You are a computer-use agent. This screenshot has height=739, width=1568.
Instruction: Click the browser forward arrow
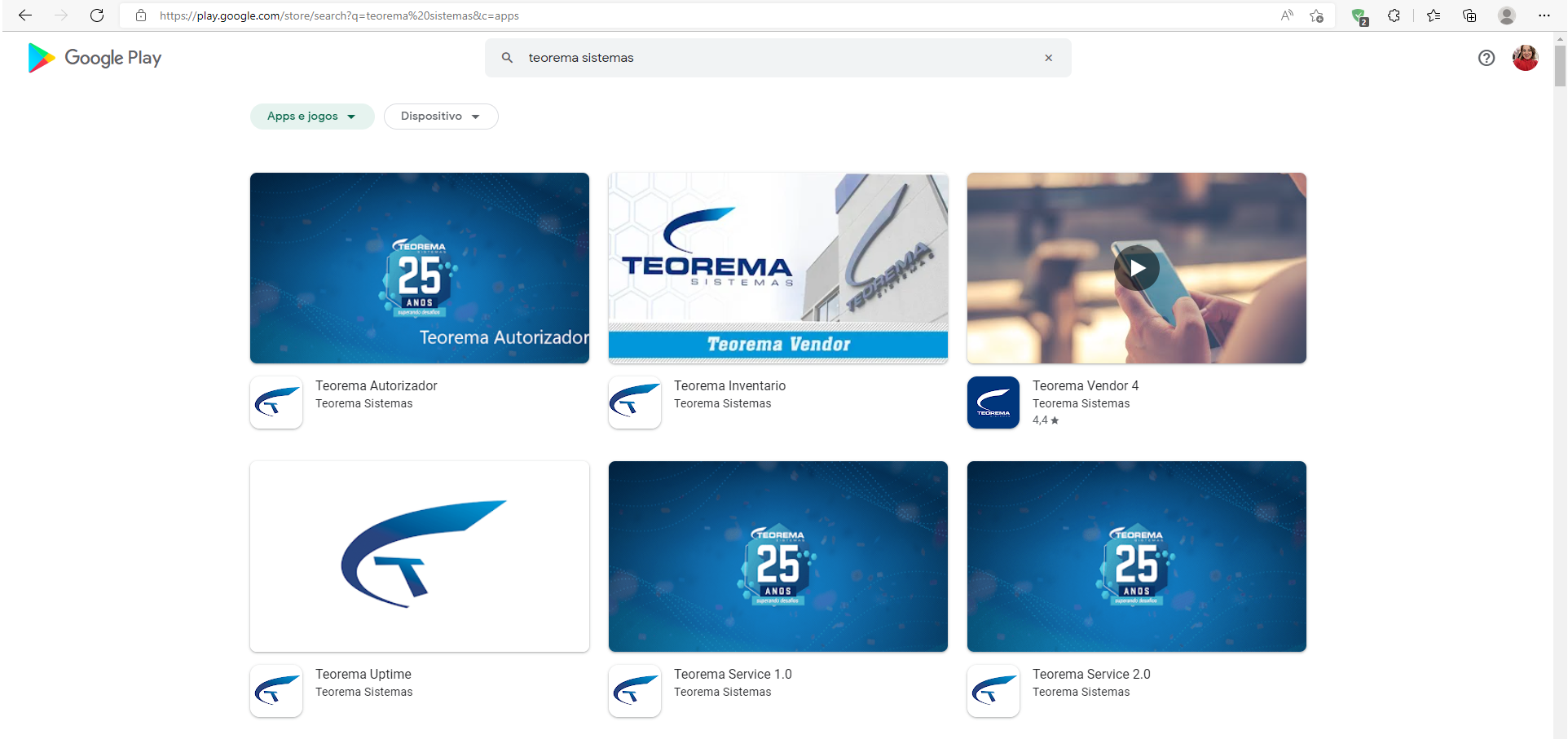61,15
